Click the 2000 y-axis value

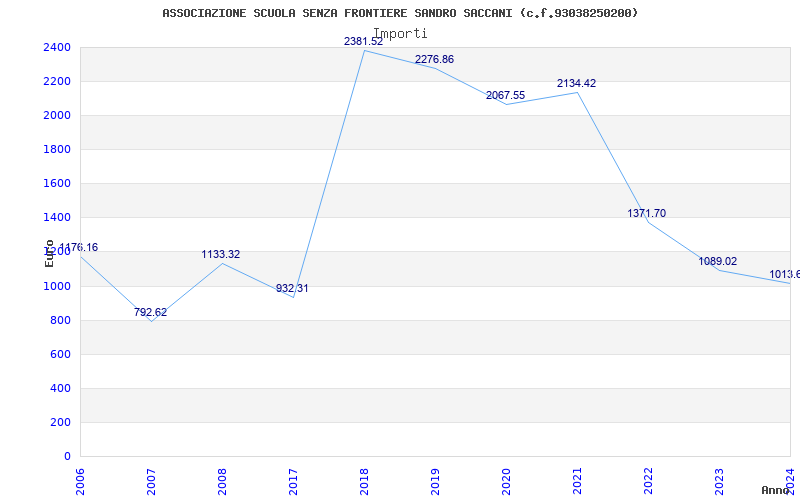57,116
